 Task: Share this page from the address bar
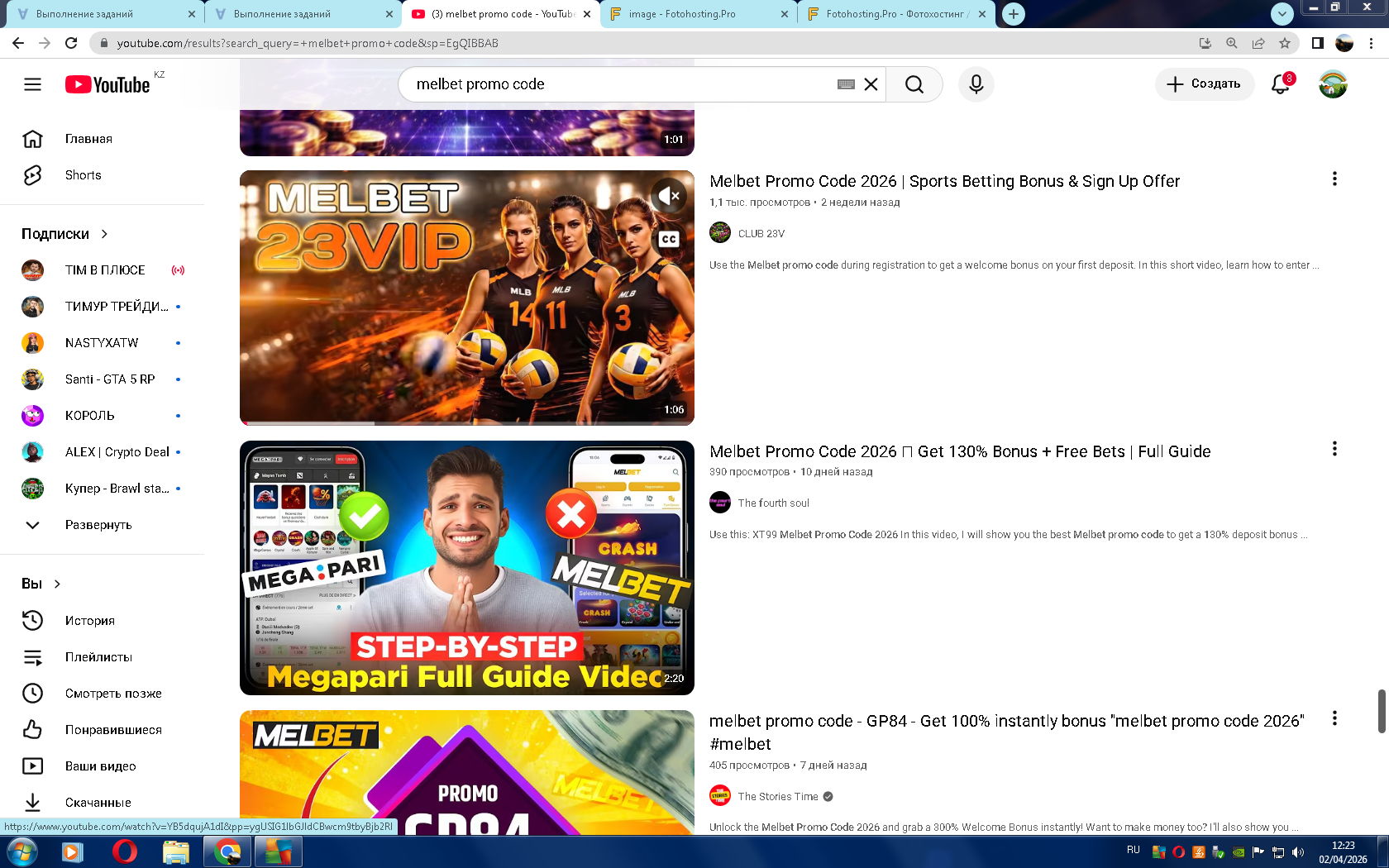tap(1258, 43)
